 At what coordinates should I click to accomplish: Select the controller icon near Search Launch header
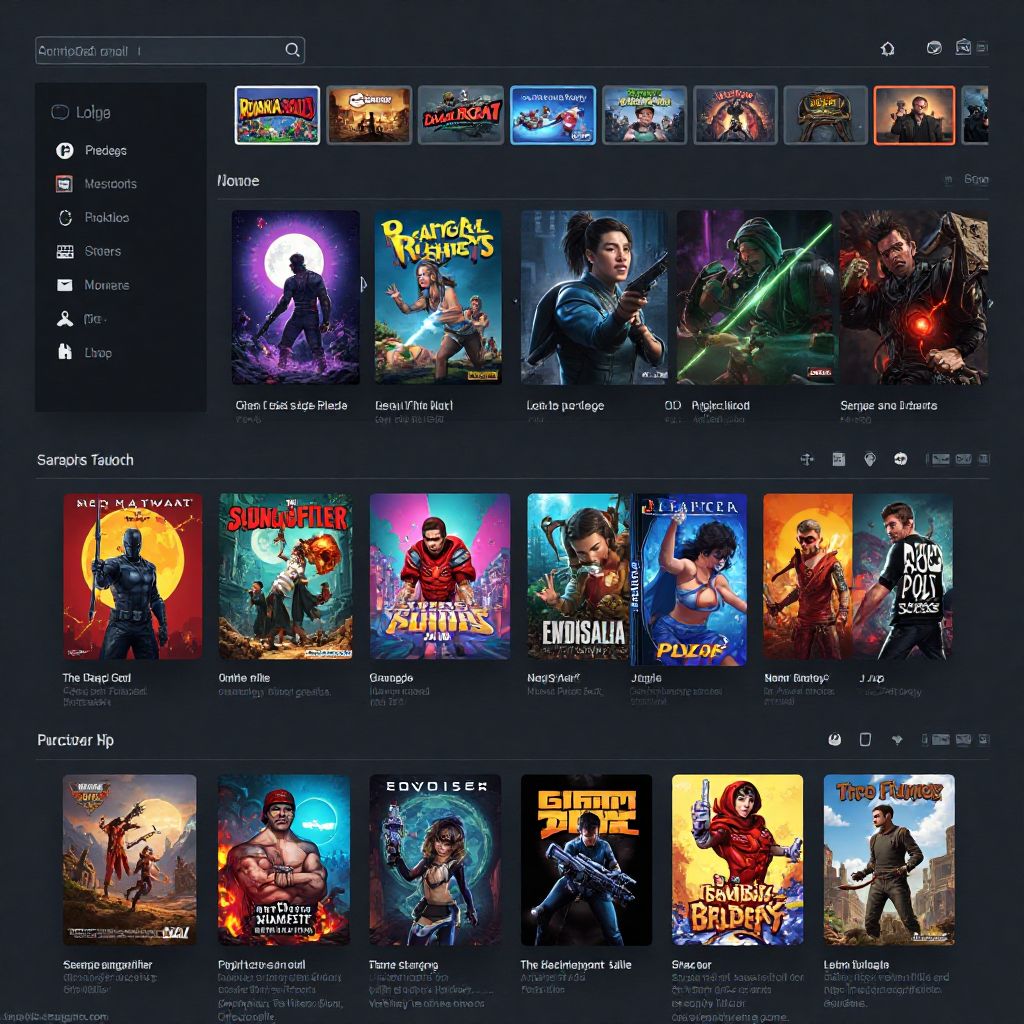click(806, 458)
